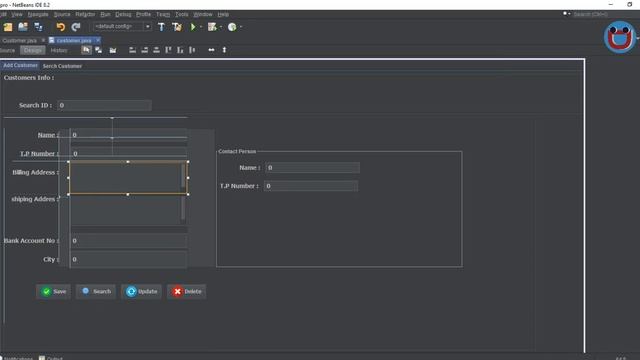Click the Profile Project toolbar icon
640x360 pixels.
pyautogui.click(x=232, y=27)
